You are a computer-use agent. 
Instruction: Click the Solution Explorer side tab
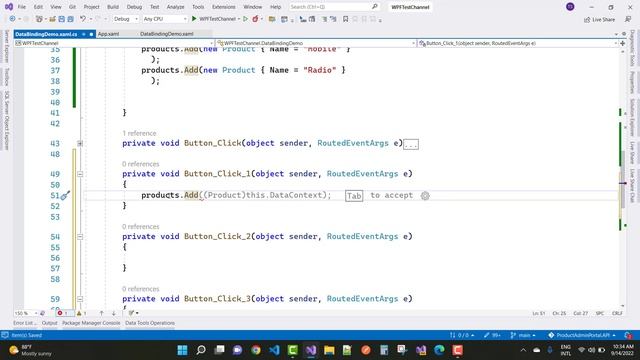click(632, 117)
